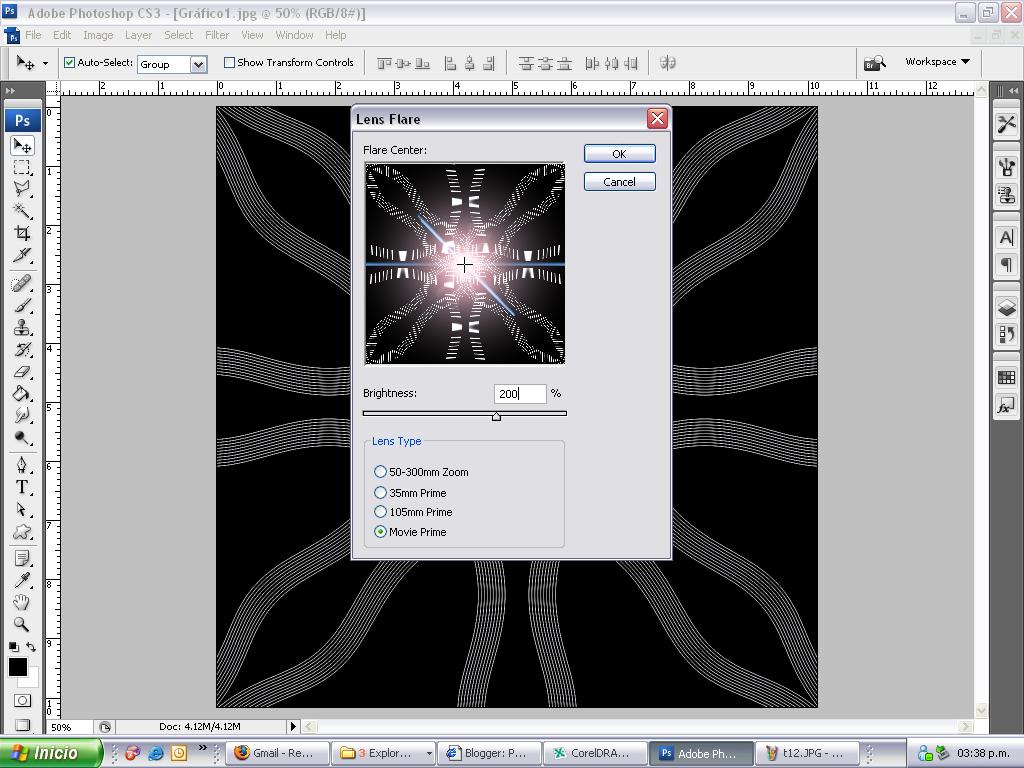Switch to CorelDRAW in the taskbar
The height and width of the screenshot is (768, 1024).
[595, 753]
